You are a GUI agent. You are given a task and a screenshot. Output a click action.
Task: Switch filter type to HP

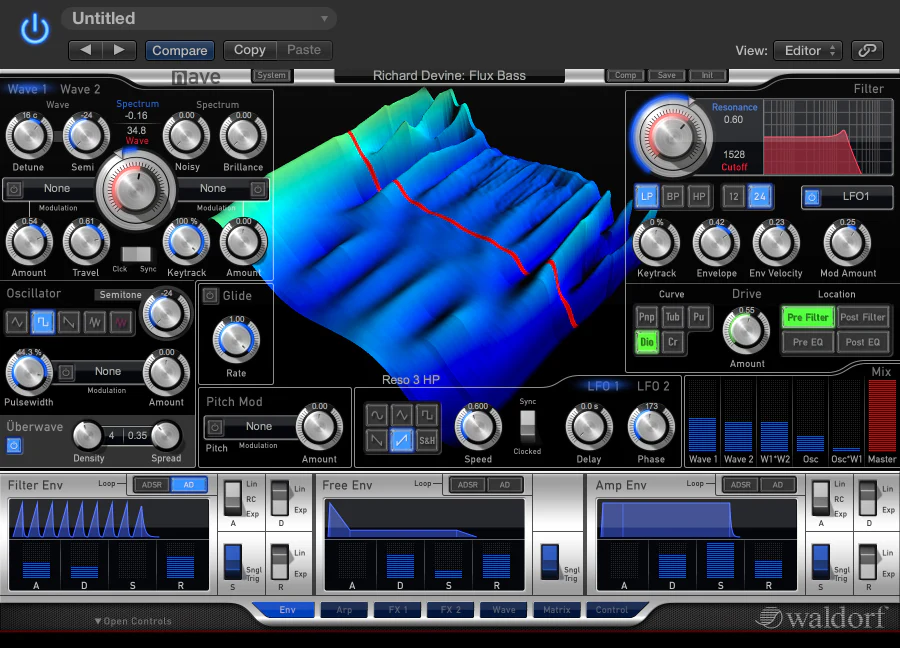tap(699, 196)
